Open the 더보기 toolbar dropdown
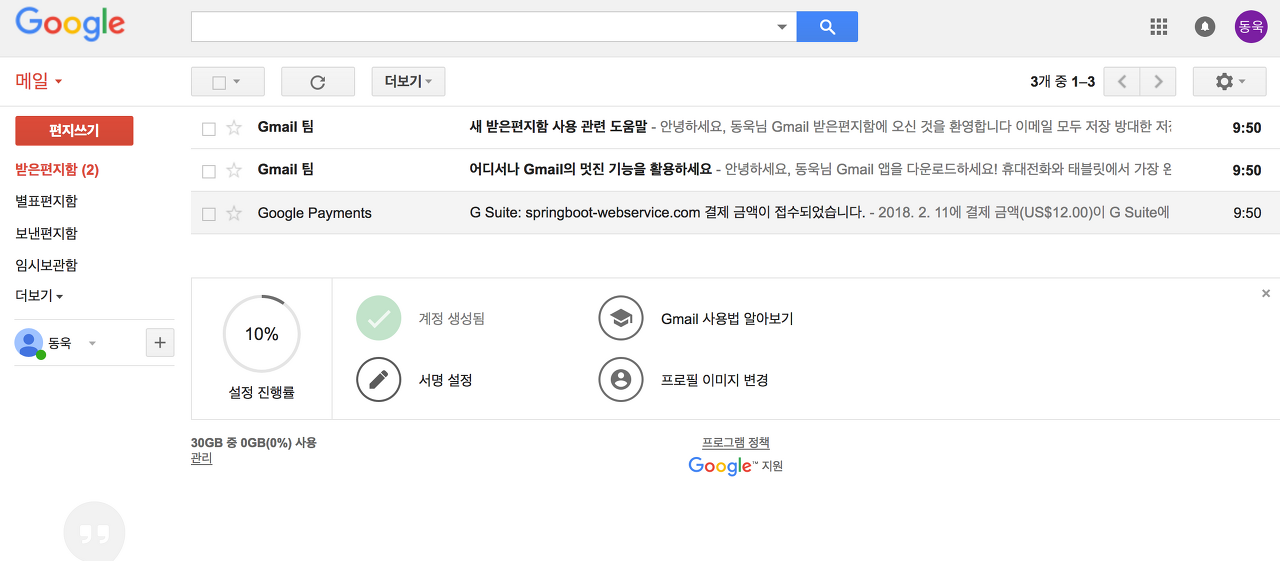Viewport: 1280px width, 561px height. pos(408,82)
